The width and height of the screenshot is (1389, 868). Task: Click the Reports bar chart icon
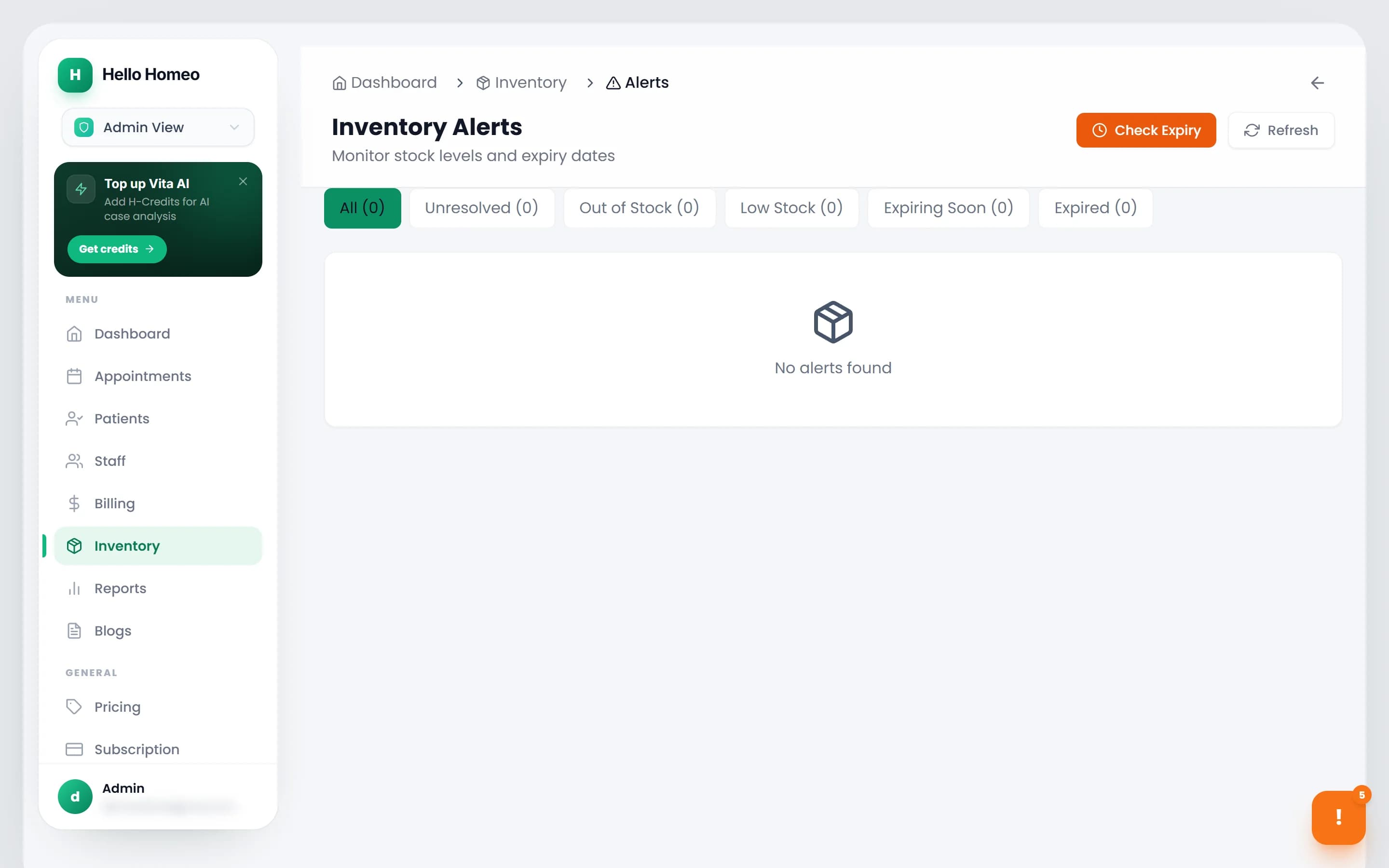(74, 588)
